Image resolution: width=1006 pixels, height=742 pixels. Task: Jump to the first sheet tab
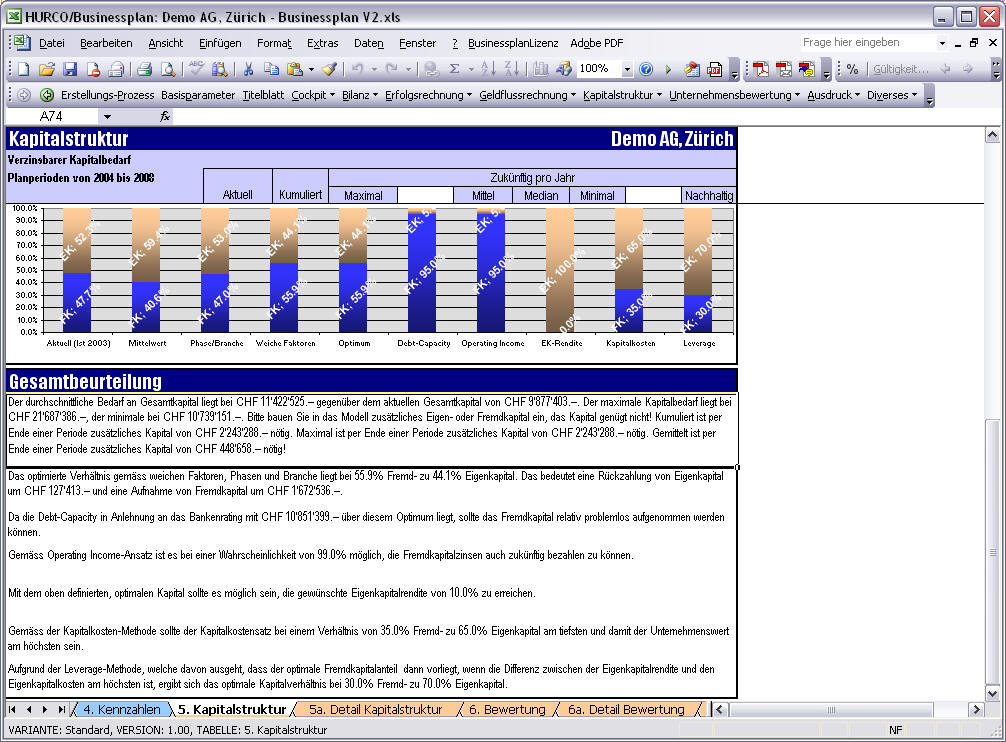[12, 709]
